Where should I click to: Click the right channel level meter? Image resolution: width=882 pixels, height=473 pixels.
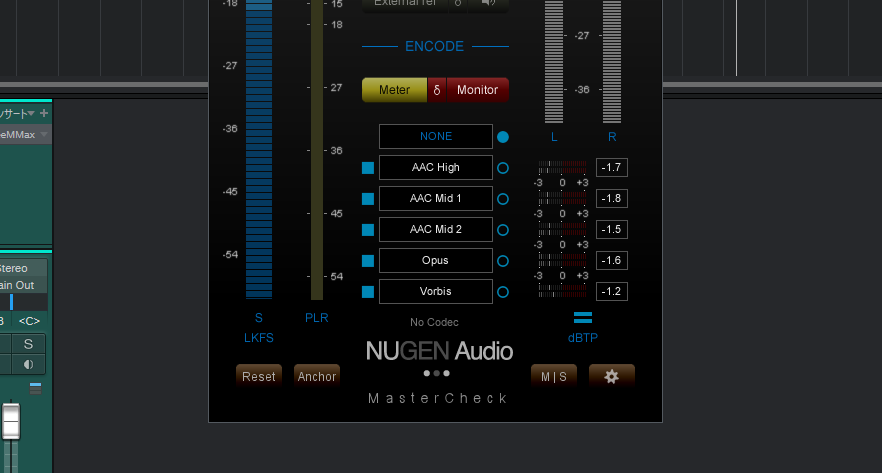[x=612, y=61]
